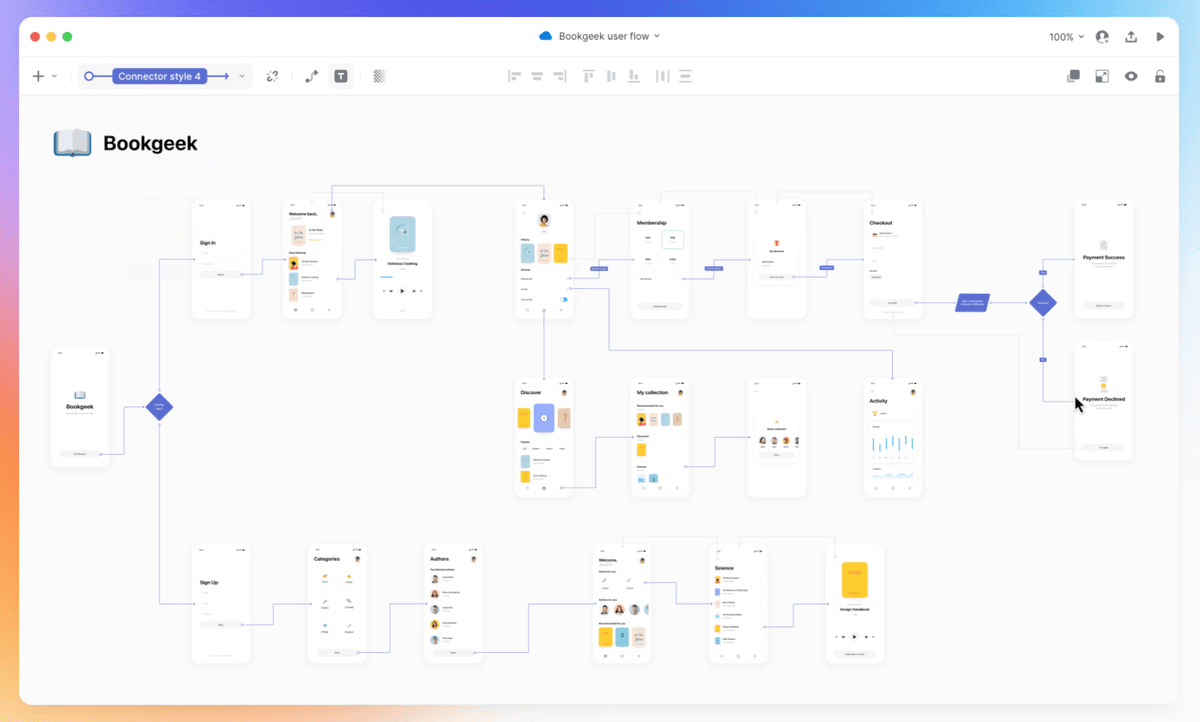The height and width of the screenshot is (722, 1200).
Task: Select the Discover screen artboard
Action: [544, 437]
